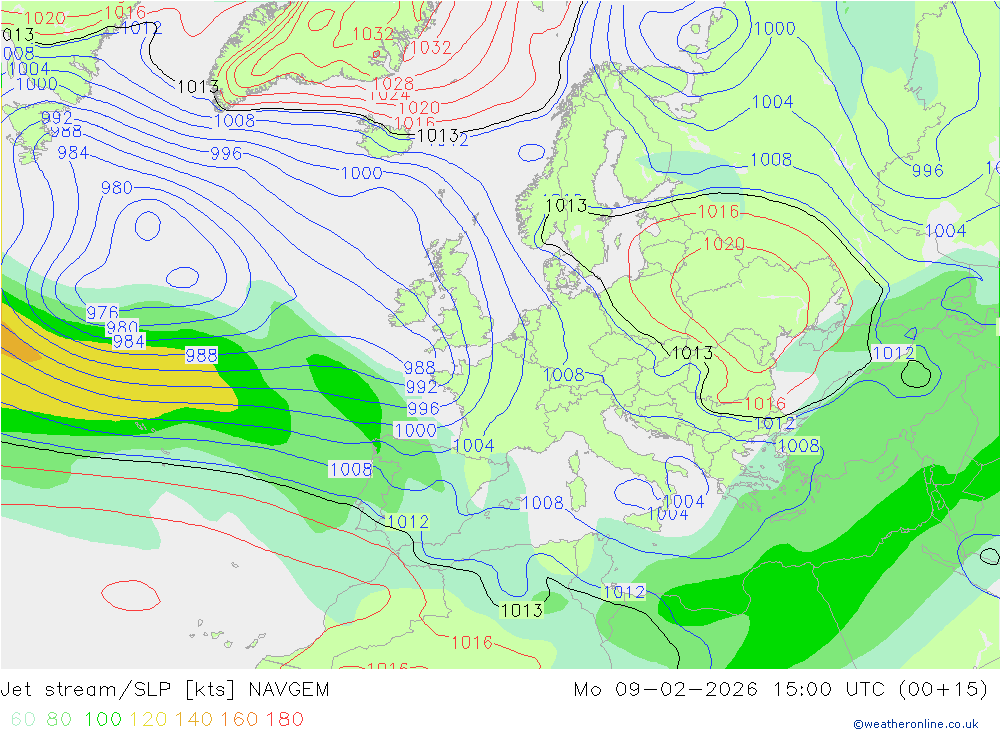Click the red 1016 label over the Baltic
The width and height of the screenshot is (1000, 733).
point(718,211)
